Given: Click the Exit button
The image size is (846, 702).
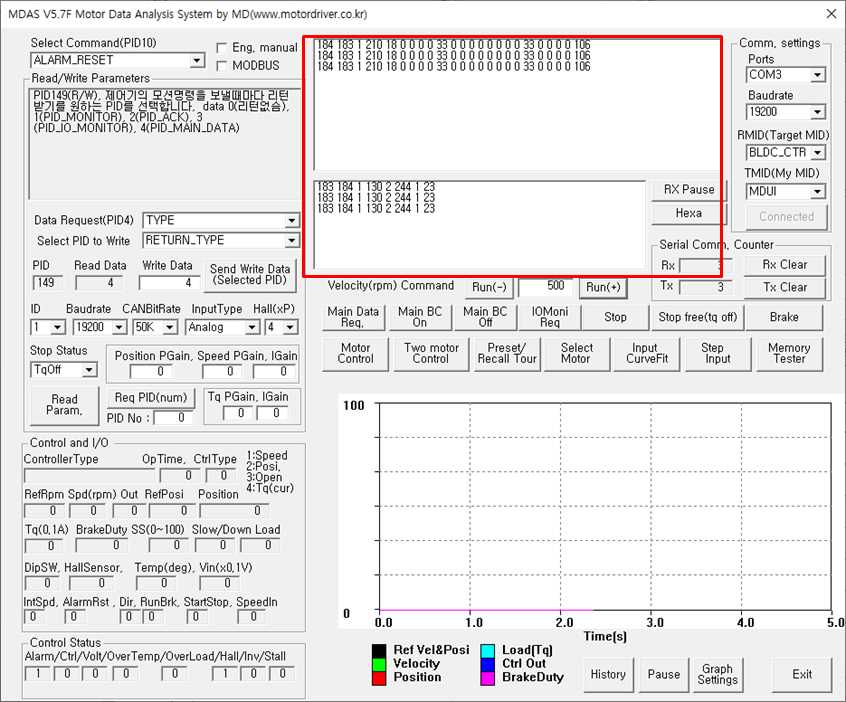Looking at the screenshot, I should (x=802, y=675).
